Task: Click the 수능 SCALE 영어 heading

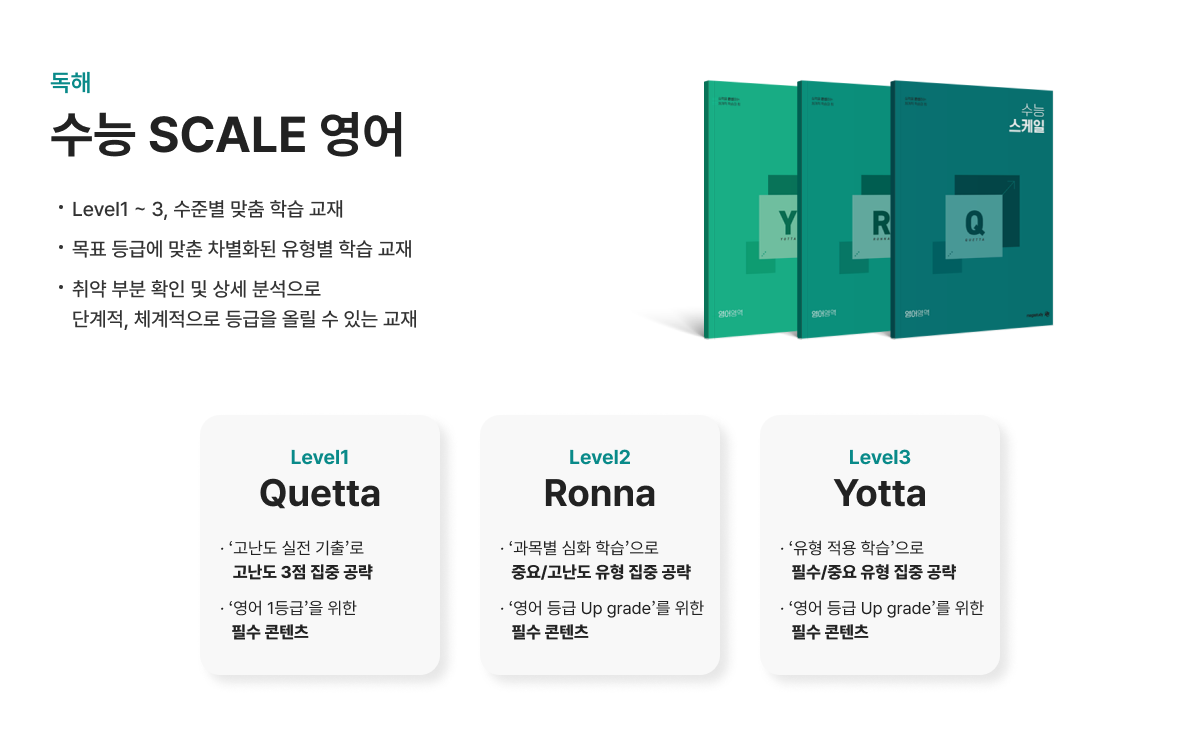Action: [x=227, y=136]
